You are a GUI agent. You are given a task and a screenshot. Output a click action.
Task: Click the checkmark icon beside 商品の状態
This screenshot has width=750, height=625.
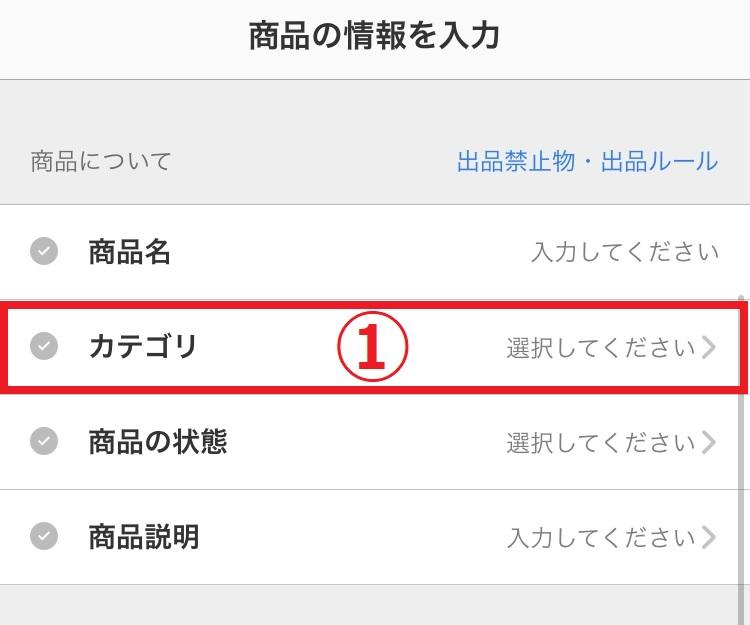(44, 441)
